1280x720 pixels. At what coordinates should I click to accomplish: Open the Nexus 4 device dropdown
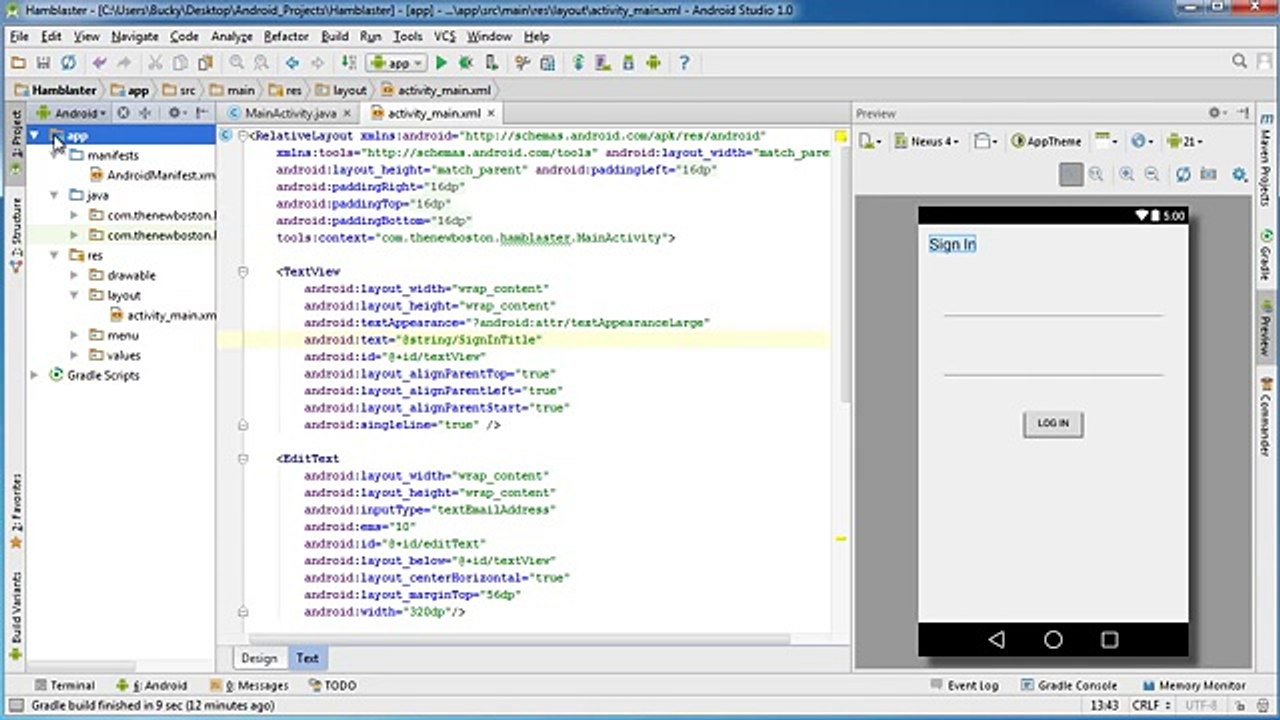point(927,141)
